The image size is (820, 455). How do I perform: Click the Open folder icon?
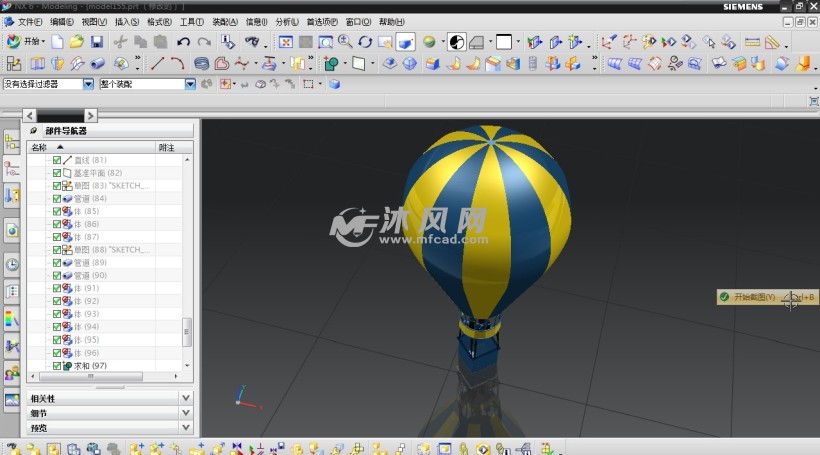coord(77,42)
